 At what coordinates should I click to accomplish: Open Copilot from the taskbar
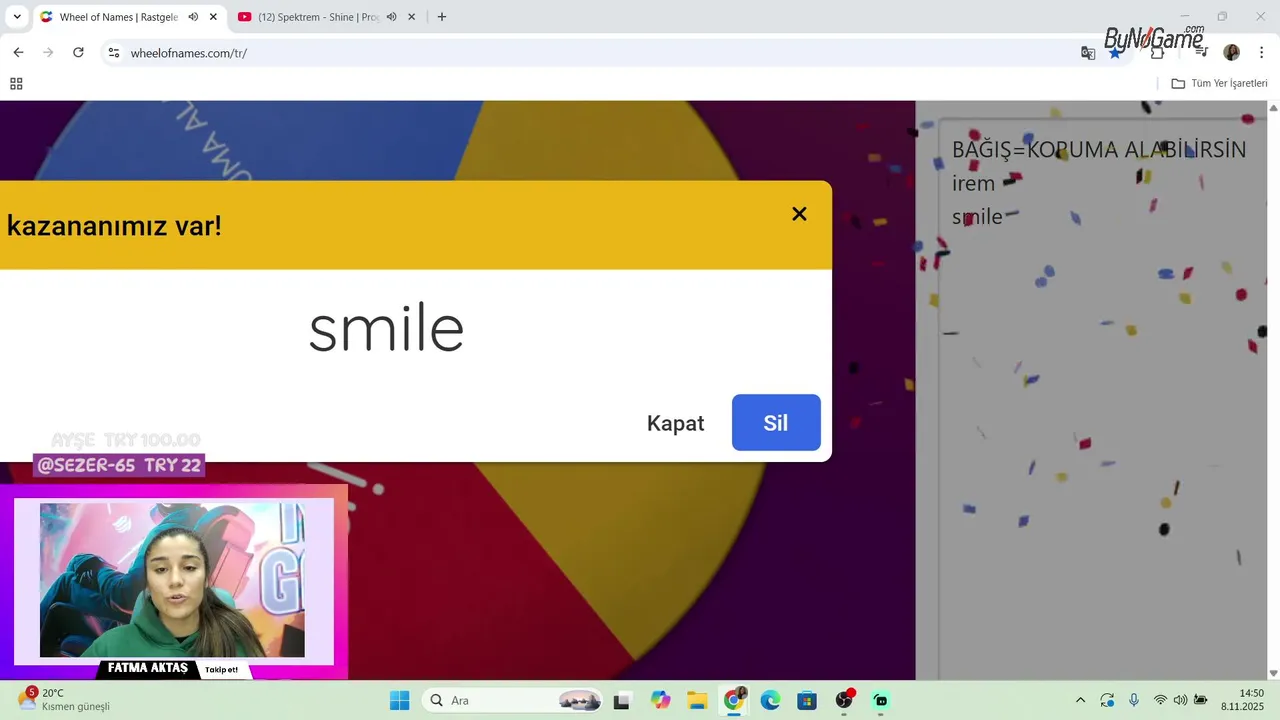point(661,700)
